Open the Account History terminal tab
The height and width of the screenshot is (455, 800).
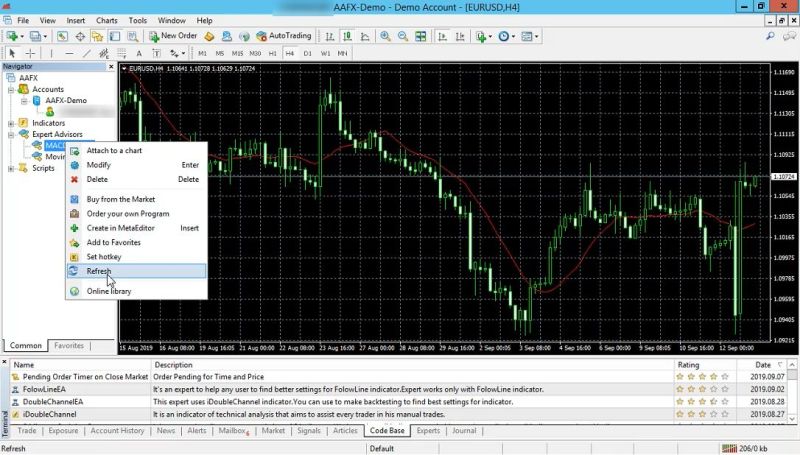point(117,431)
